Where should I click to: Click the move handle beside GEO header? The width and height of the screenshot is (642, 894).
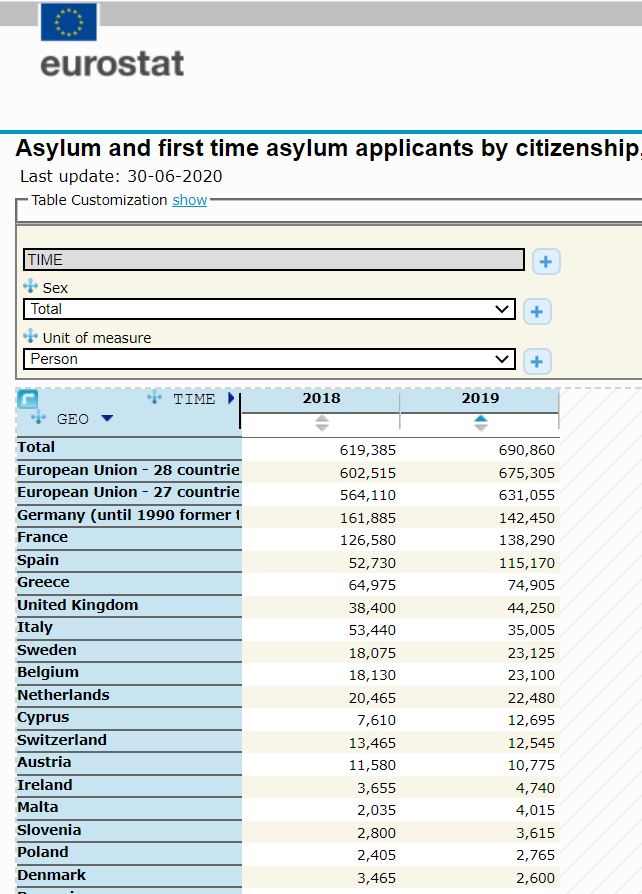coord(38,417)
